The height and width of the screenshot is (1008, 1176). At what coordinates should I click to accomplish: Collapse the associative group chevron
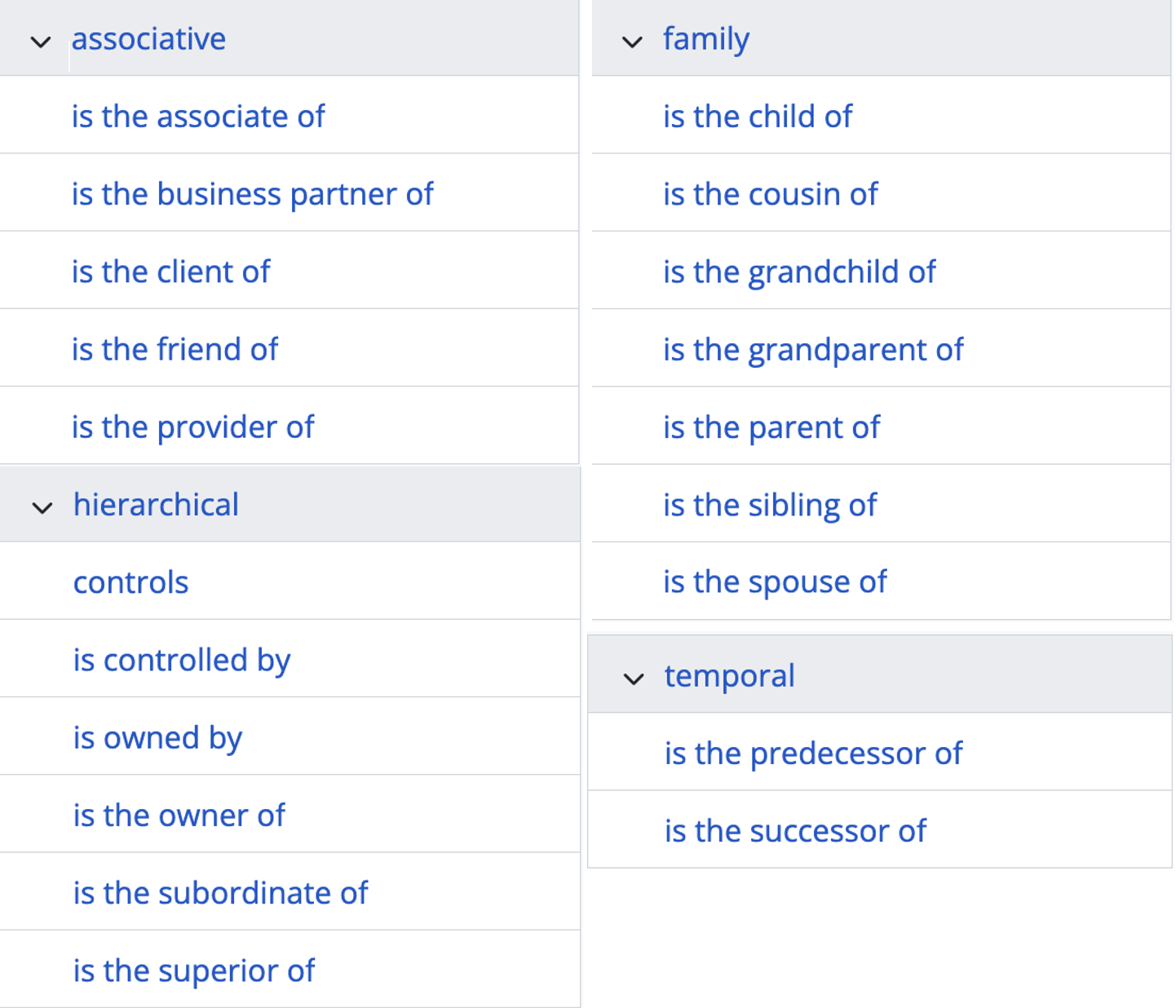(41, 42)
